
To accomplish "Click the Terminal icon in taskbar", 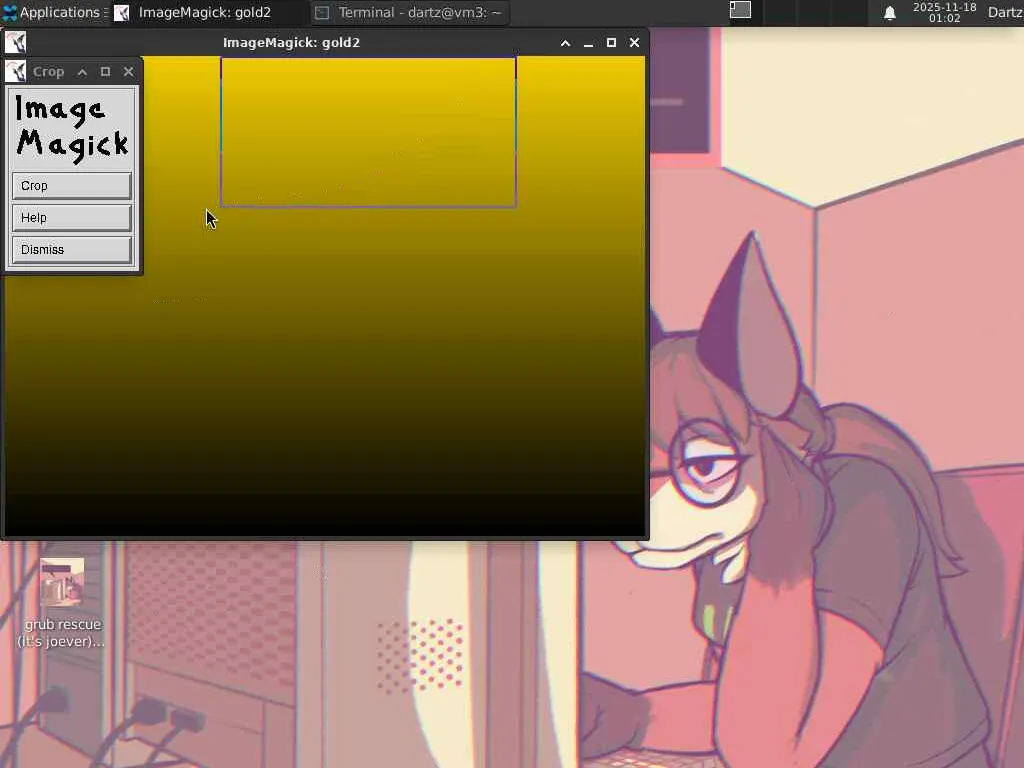I will (x=322, y=12).
